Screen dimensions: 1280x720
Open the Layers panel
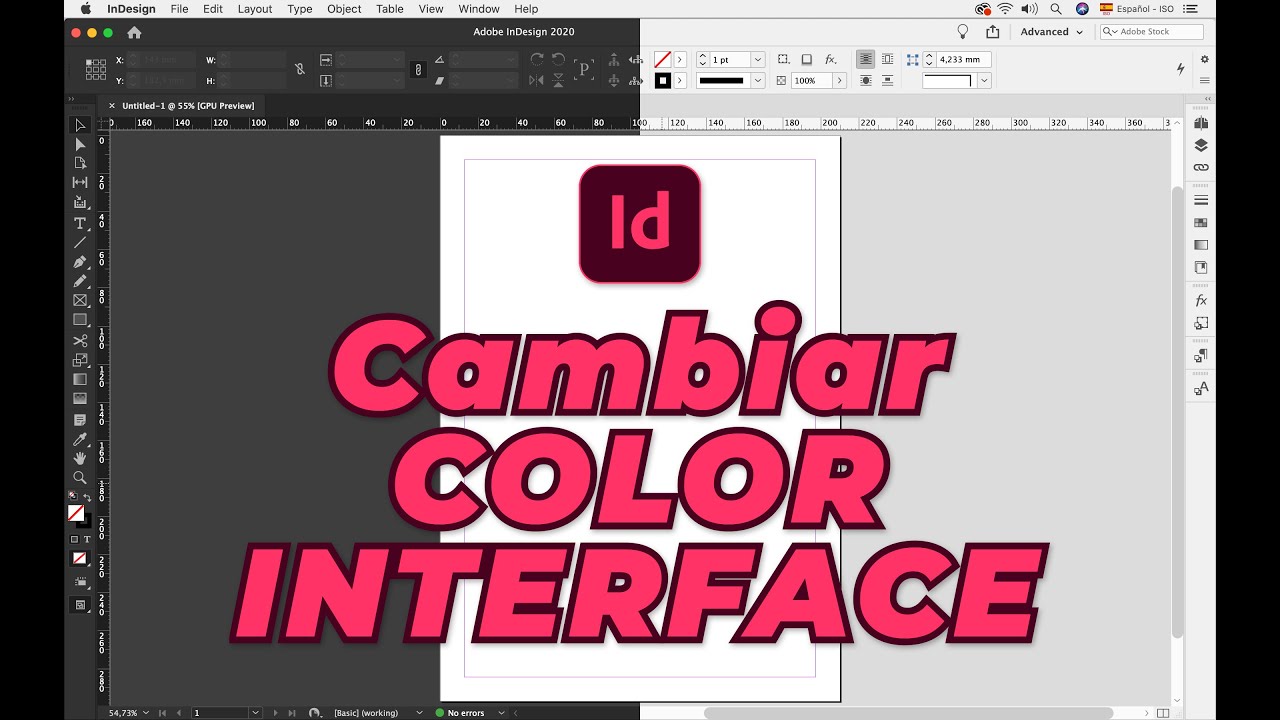coord(1200,144)
